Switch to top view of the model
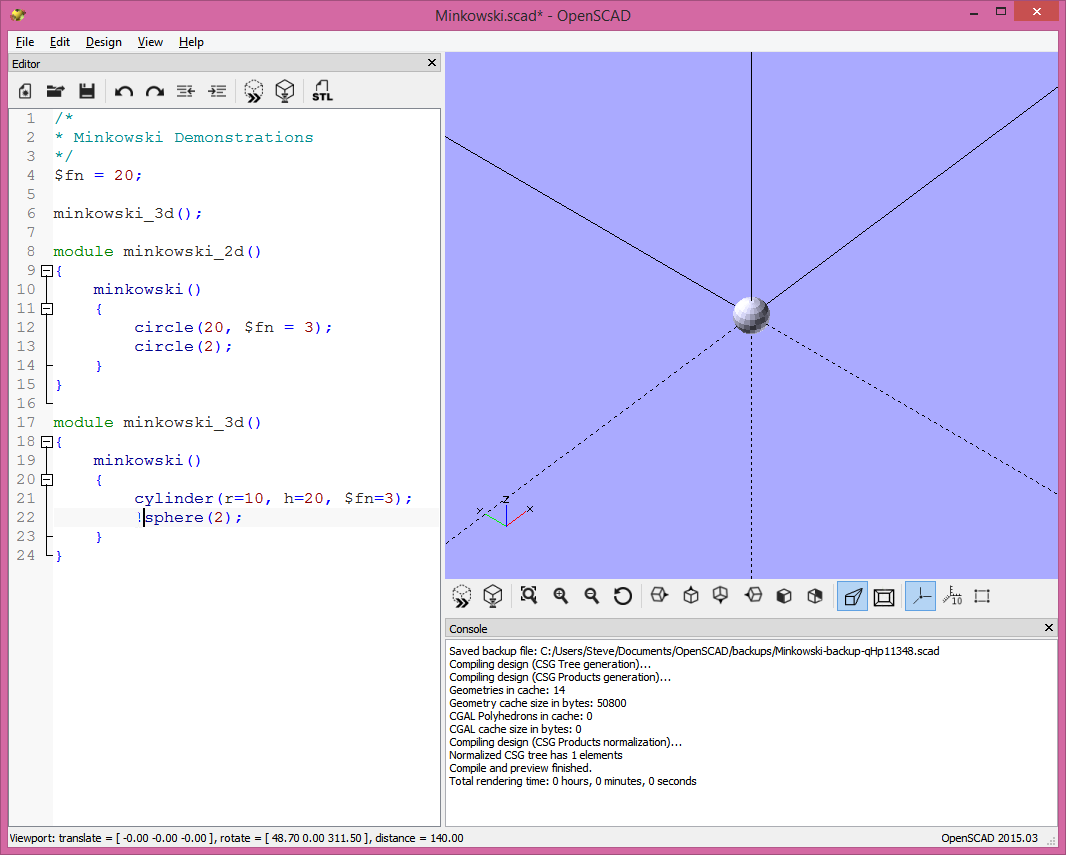Image resolution: width=1066 pixels, height=855 pixels. (690, 595)
